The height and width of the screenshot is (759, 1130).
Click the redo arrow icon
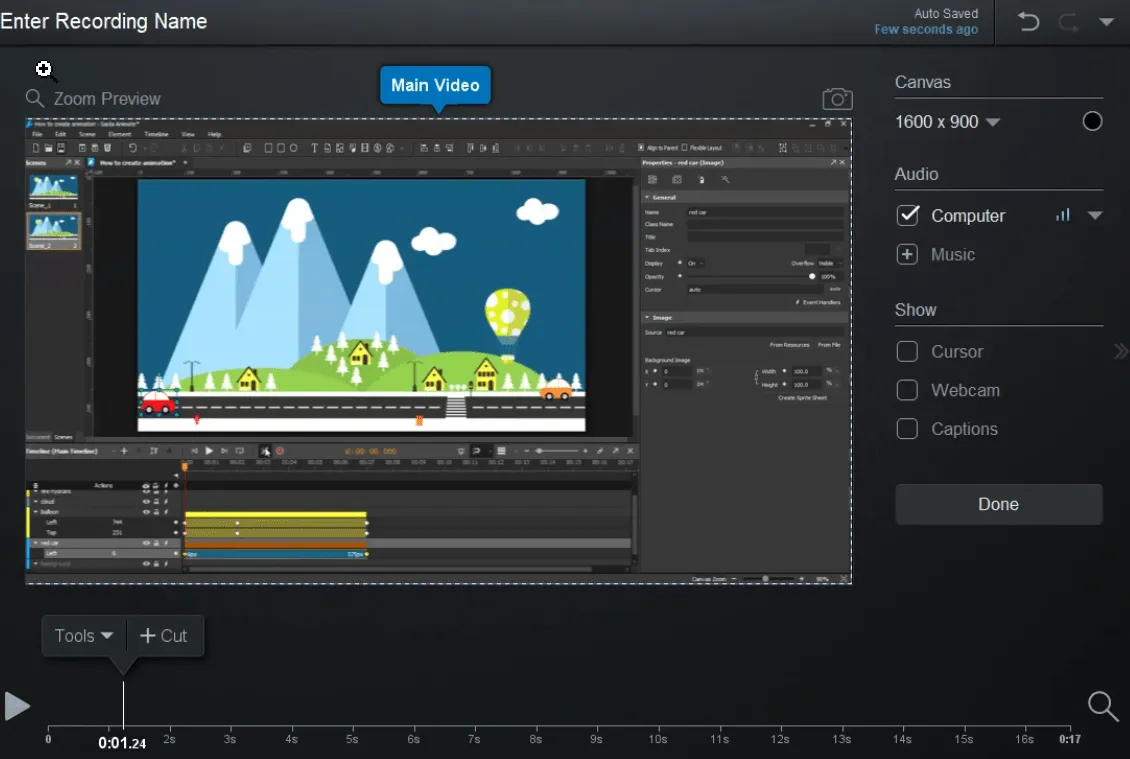(1068, 22)
